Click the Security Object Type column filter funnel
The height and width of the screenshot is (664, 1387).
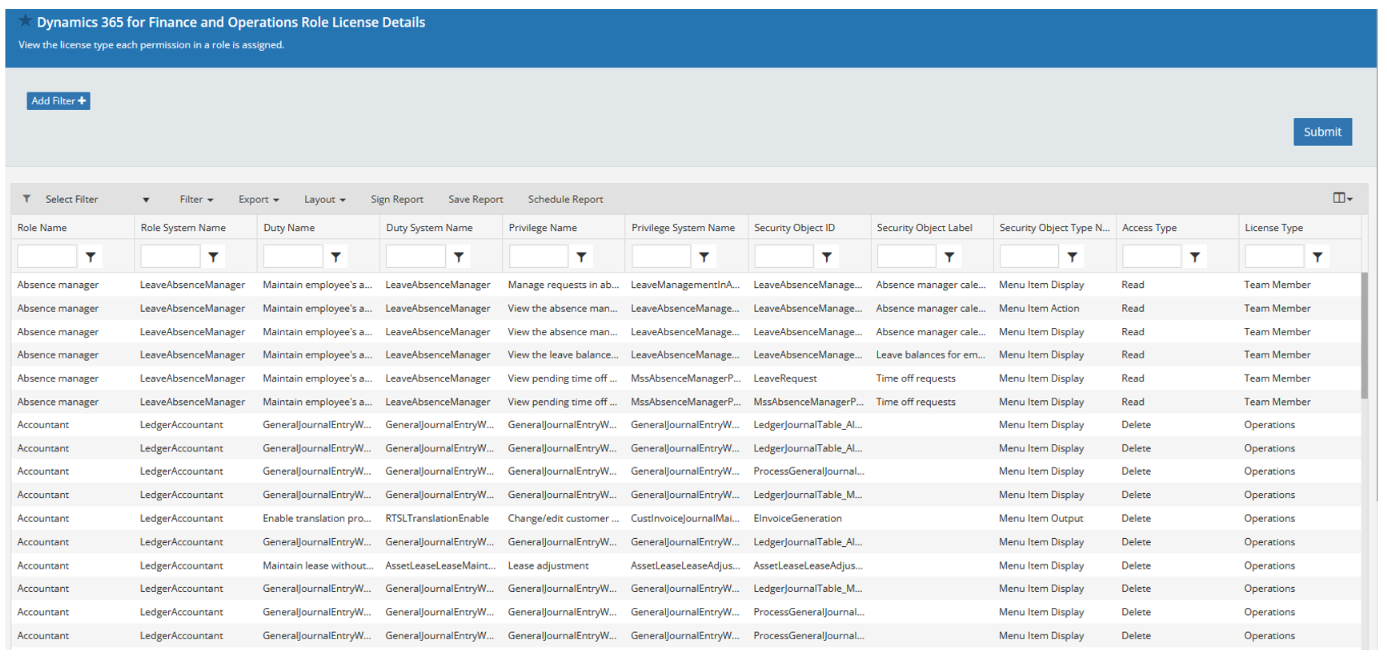tap(1073, 257)
